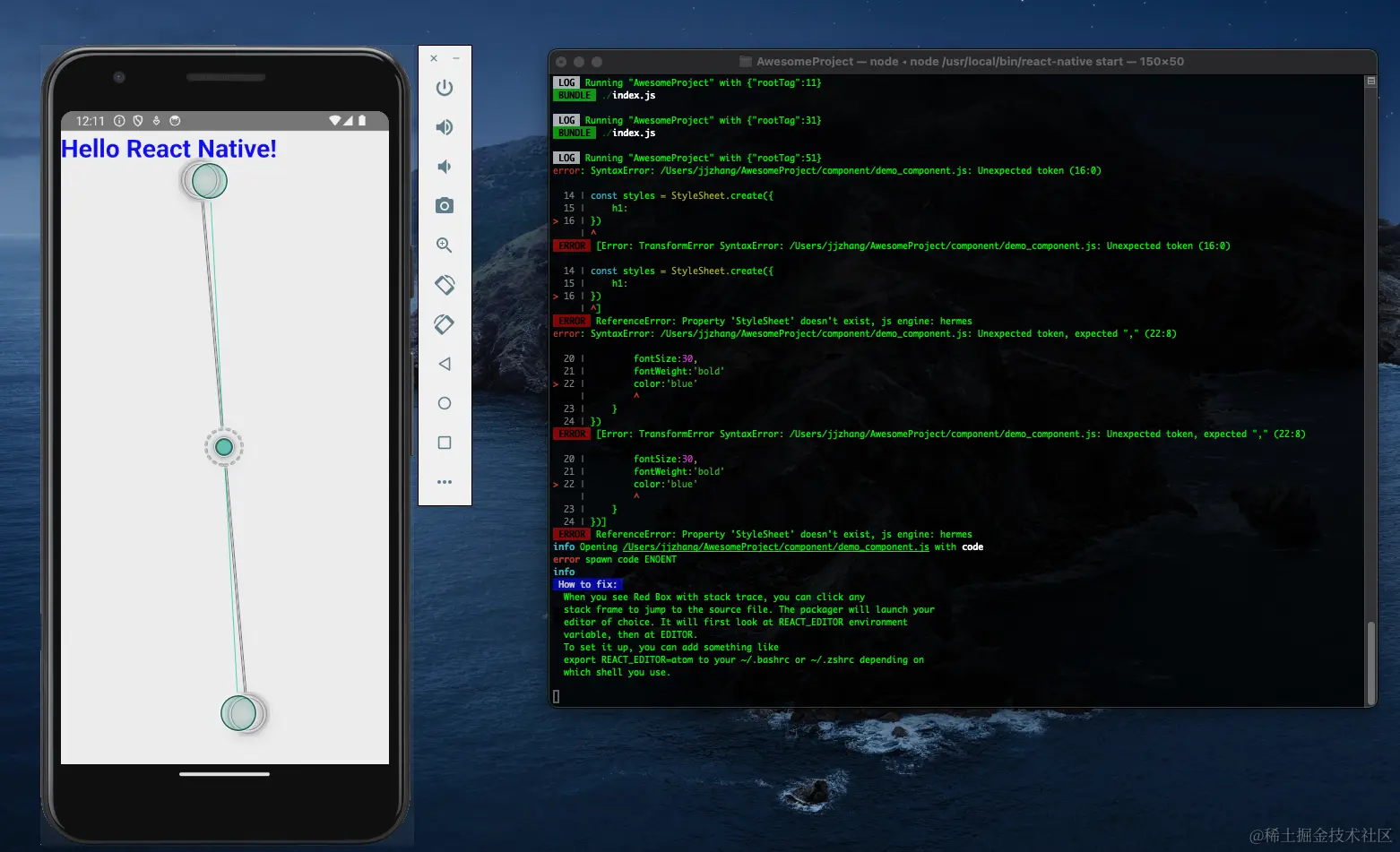Click the middle teal circle in app
Screen dimensions: 1400x852
click(224, 447)
